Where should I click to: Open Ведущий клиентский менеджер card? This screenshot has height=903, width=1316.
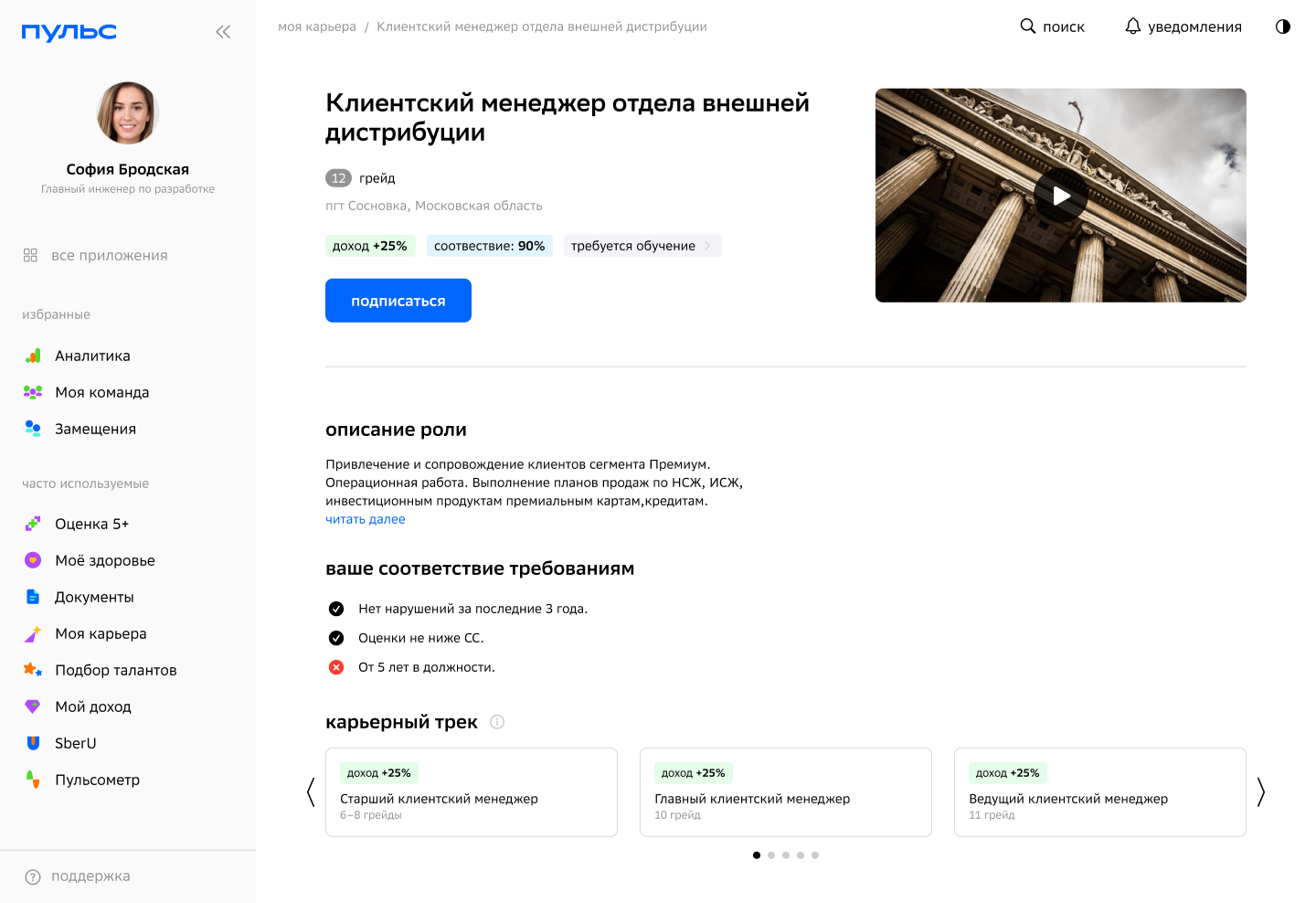click(x=1100, y=792)
